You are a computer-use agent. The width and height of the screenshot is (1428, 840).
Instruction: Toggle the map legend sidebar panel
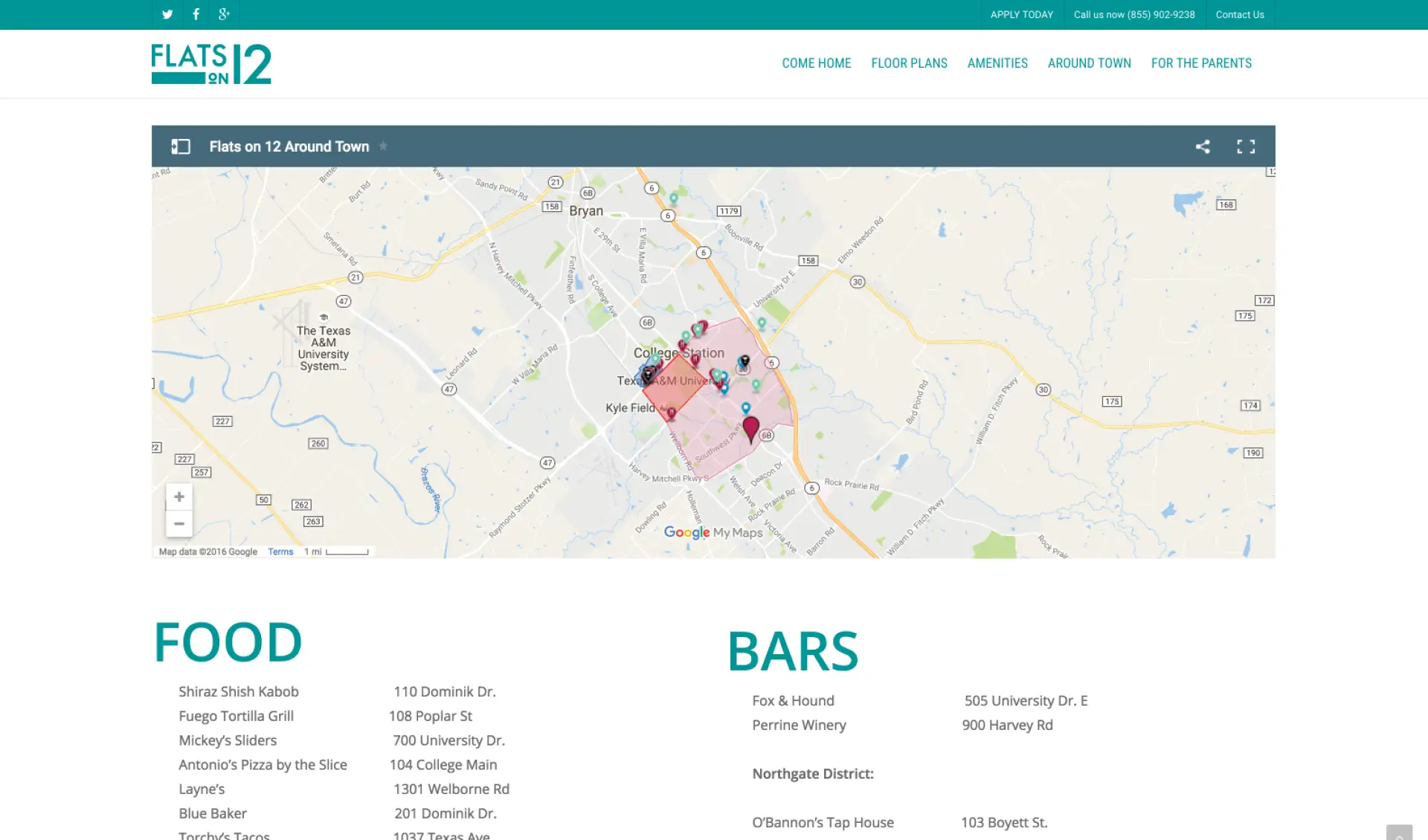[181, 146]
